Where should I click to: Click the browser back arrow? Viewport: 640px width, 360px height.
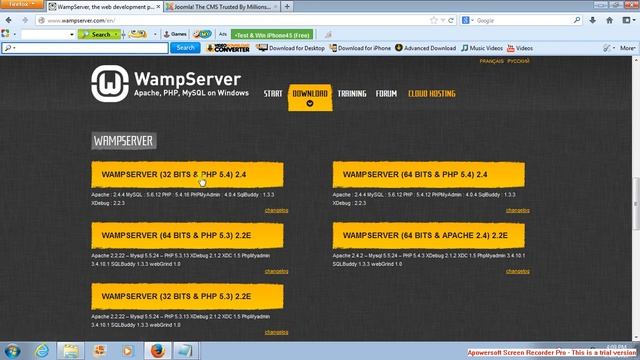[x=8, y=20]
